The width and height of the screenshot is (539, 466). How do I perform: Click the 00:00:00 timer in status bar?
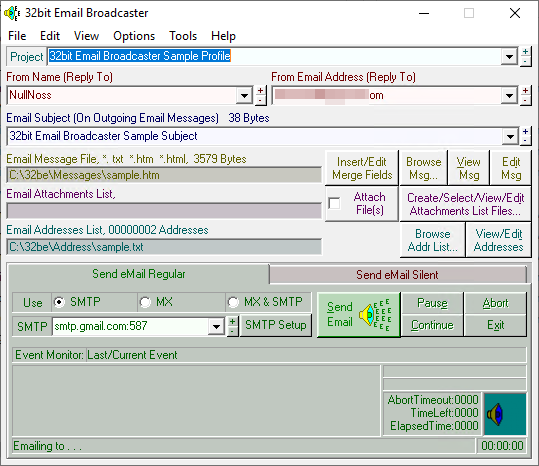tap(502, 446)
